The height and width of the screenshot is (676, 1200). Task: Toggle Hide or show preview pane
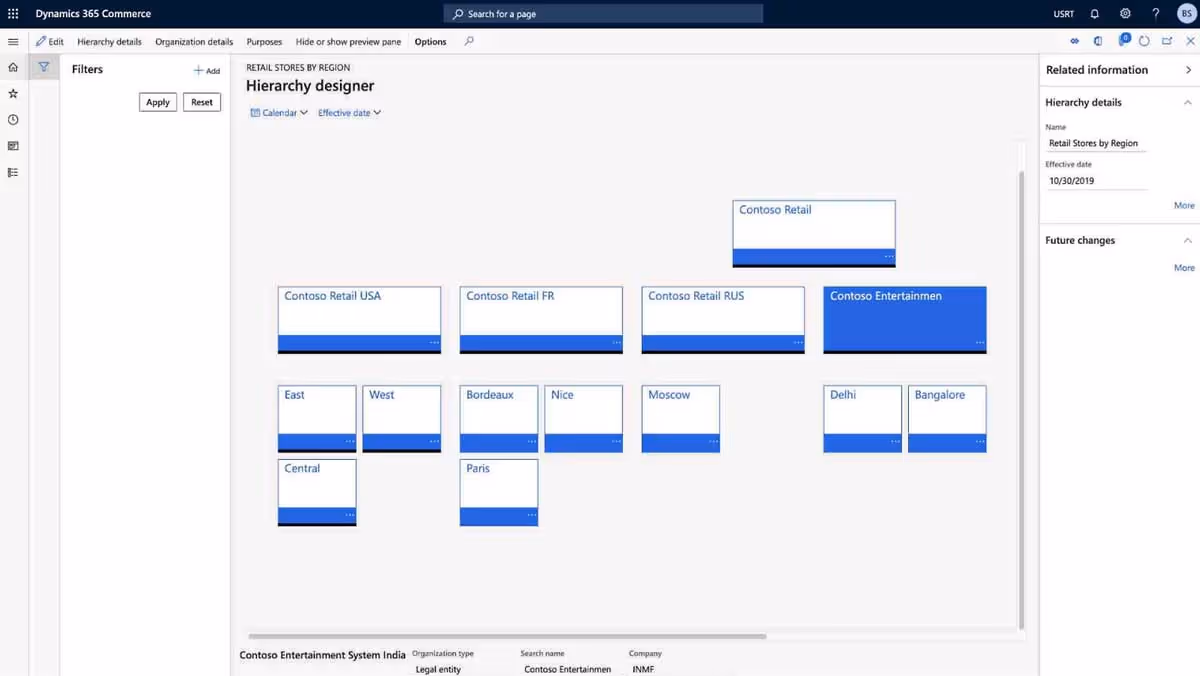point(347,42)
